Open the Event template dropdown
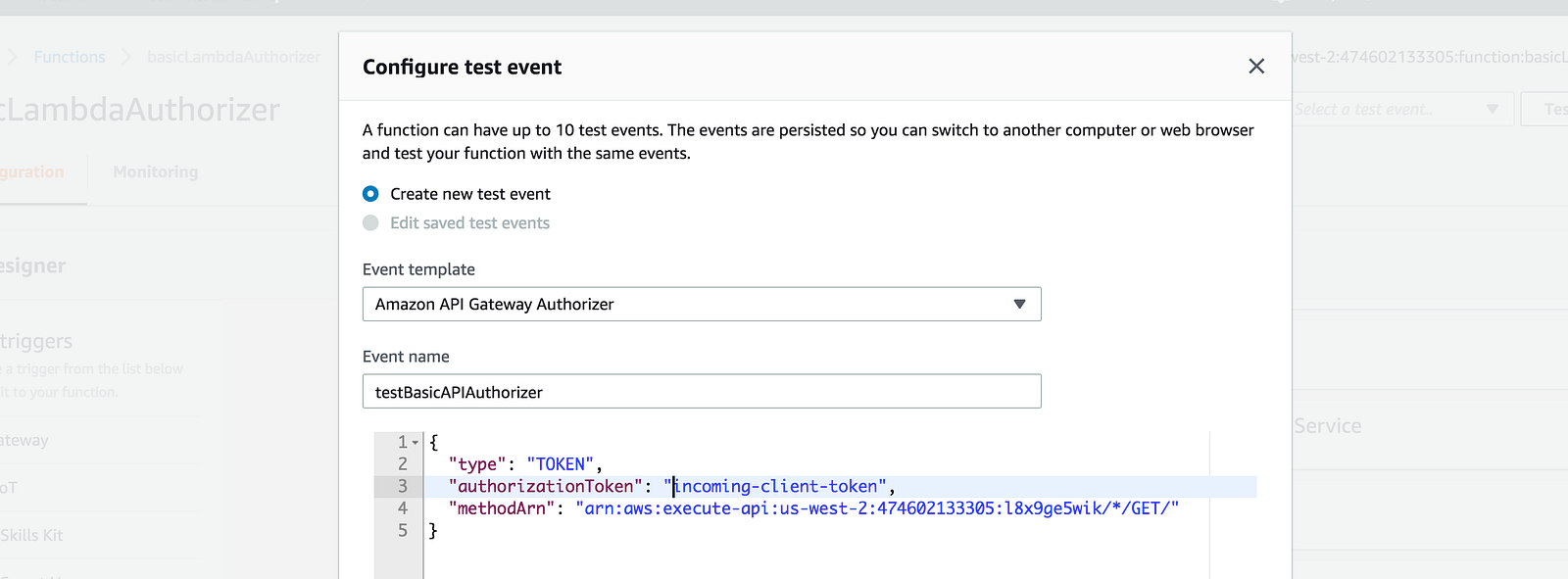The image size is (1568, 579). pyautogui.click(x=702, y=304)
